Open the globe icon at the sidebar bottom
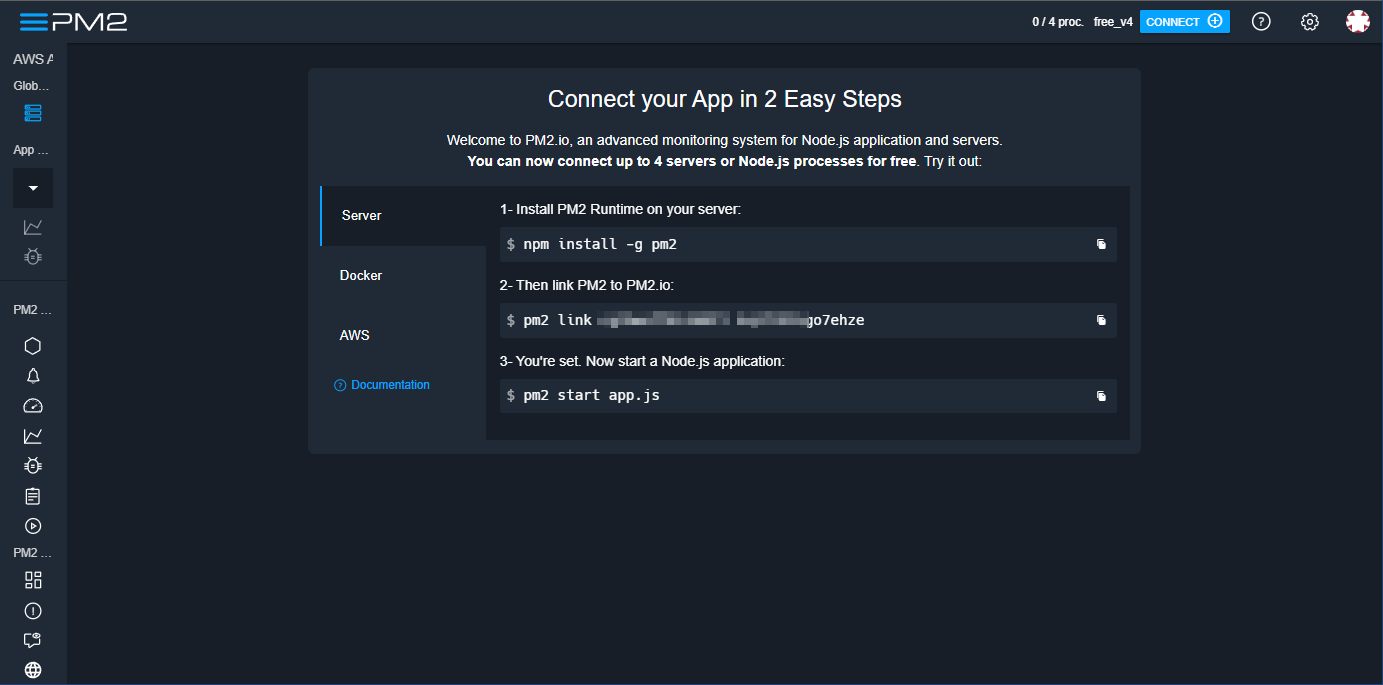Screen dimensions: 1383x685 [x=33, y=670]
